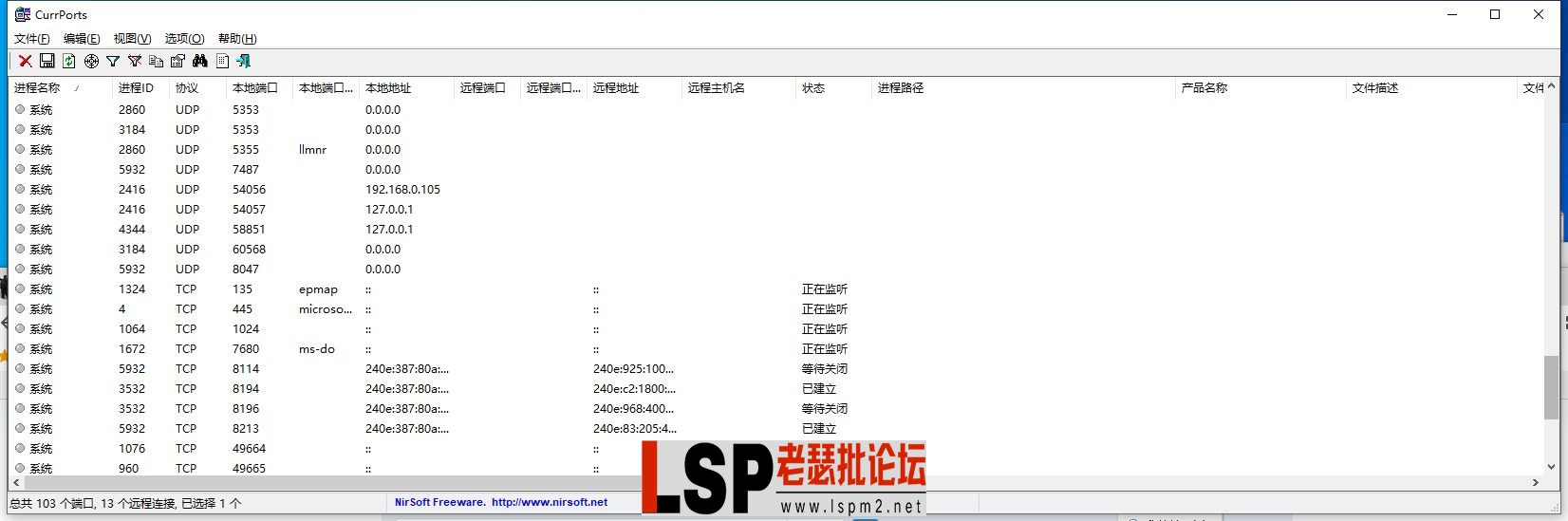Click local port 49664 cell
1568x521 pixels.
(x=249, y=448)
